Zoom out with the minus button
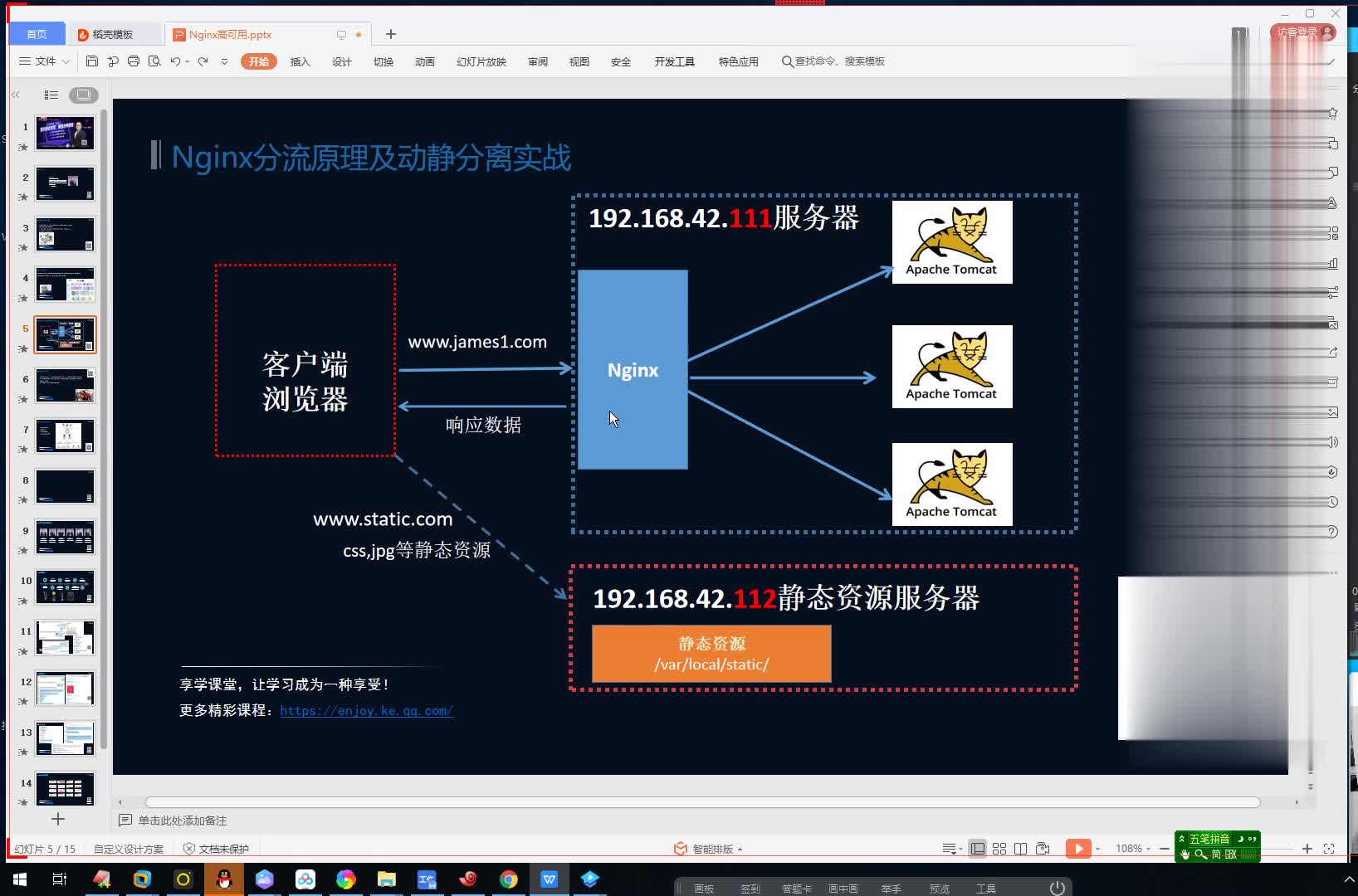This screenshot has height=896, width=1358. 1165,849
